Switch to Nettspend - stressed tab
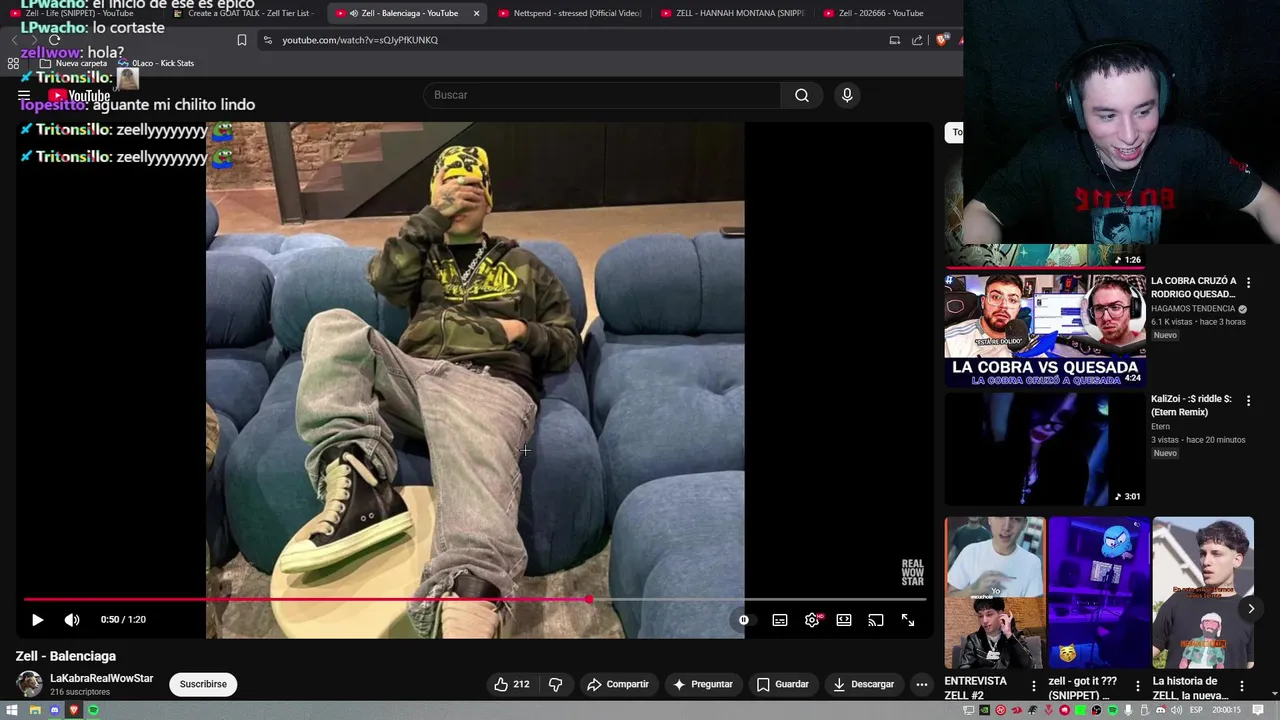This screenshot has width=1280, height=720. coord(570,13)
